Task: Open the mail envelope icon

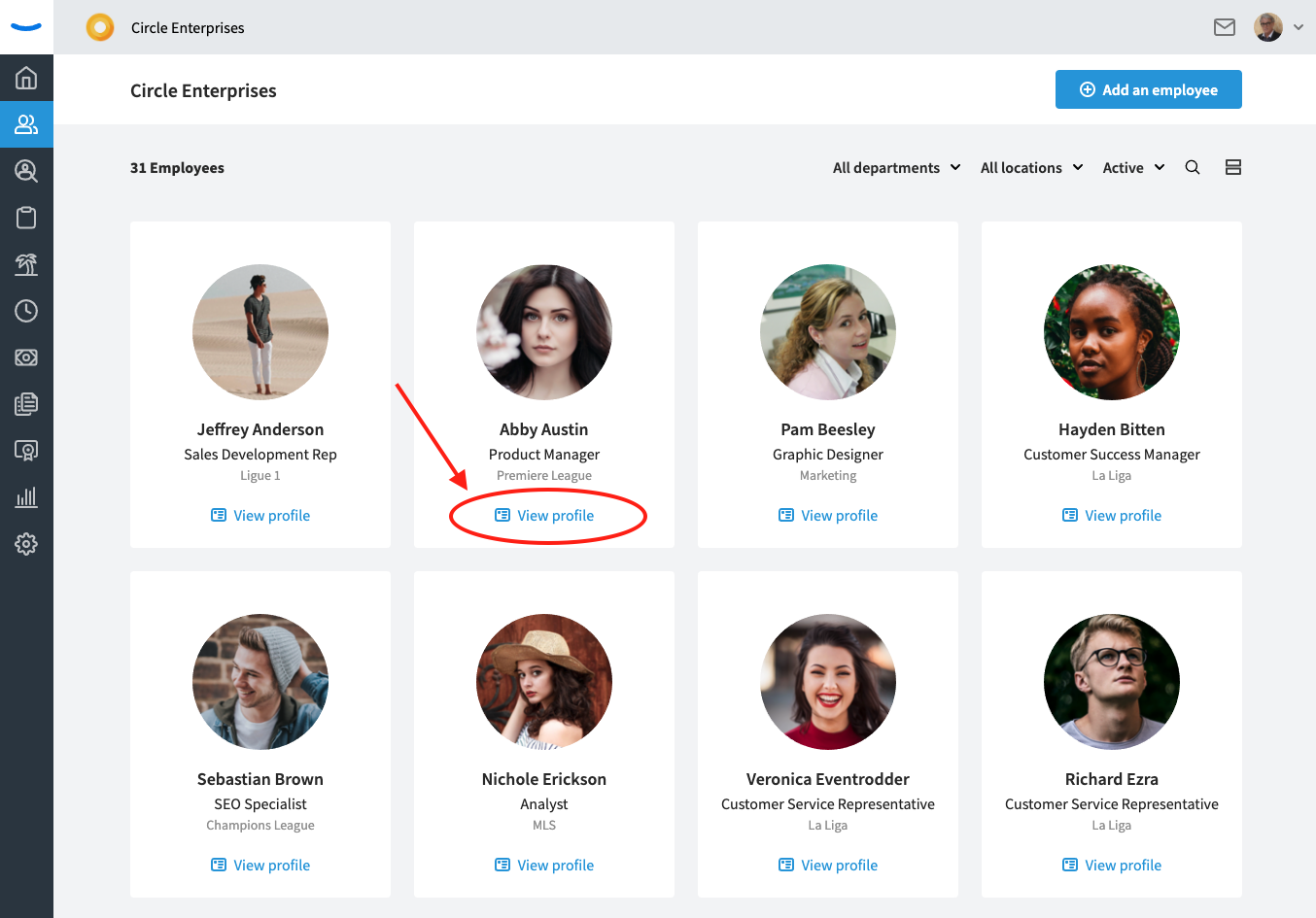Action: 1225,27
